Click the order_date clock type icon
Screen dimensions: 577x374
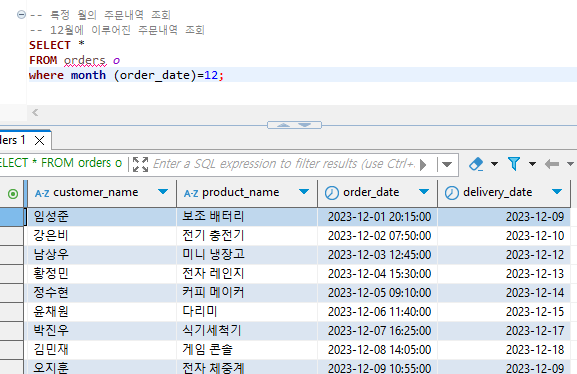point(332,193)
